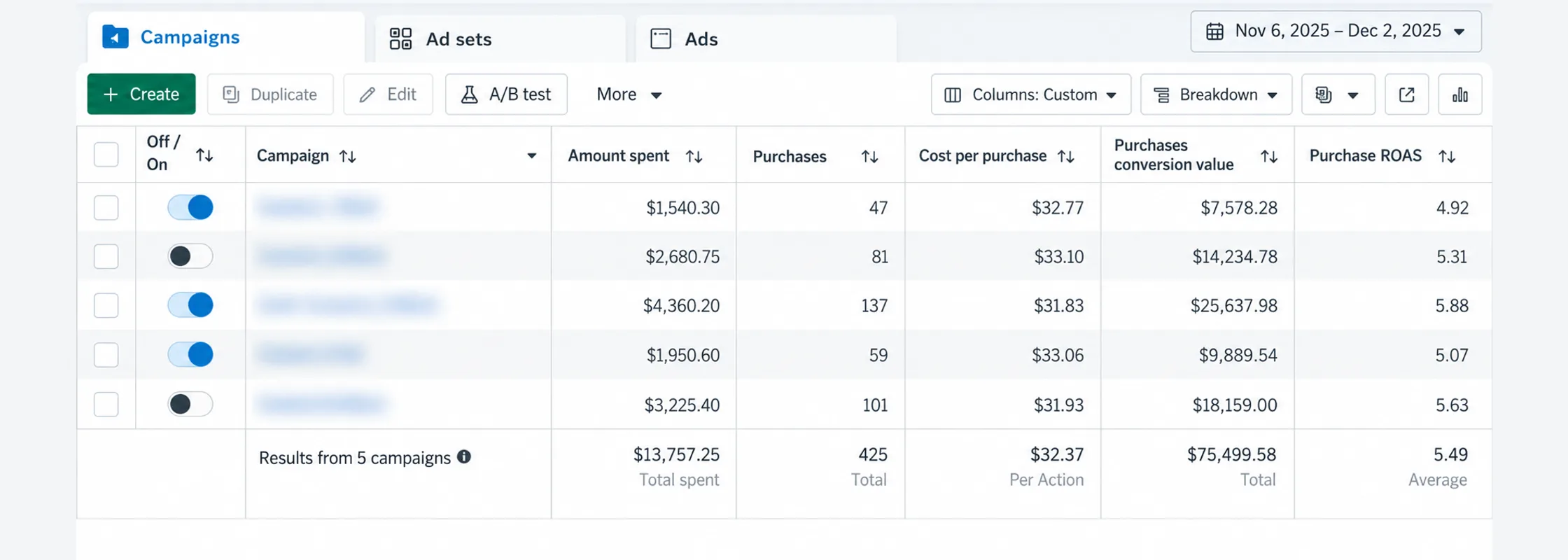Open the blurred campaign name in the 47 purchases row
The image size is (1568, 560).
pos(318,207)
